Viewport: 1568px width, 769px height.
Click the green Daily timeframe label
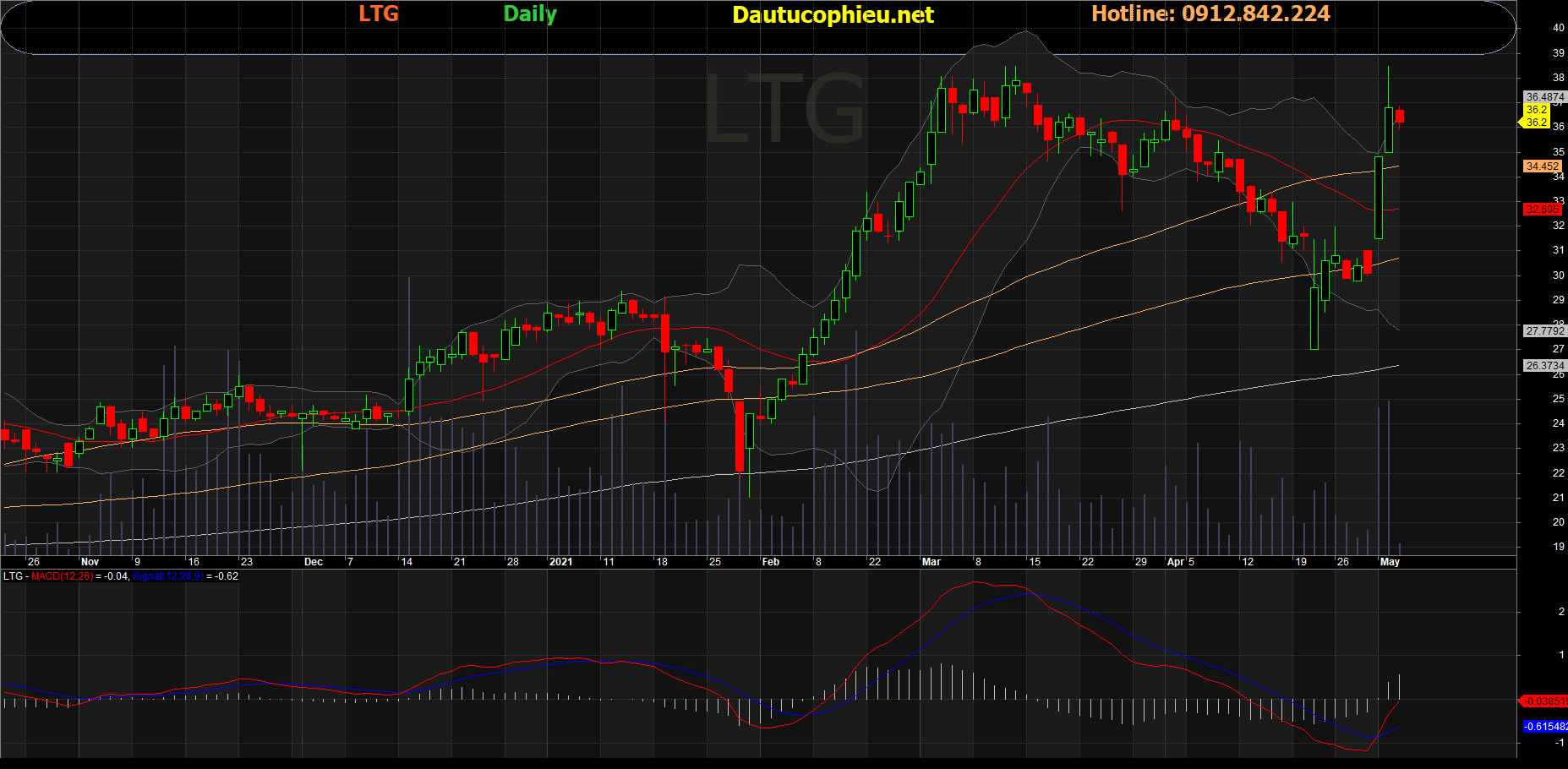tap(530, 14)
